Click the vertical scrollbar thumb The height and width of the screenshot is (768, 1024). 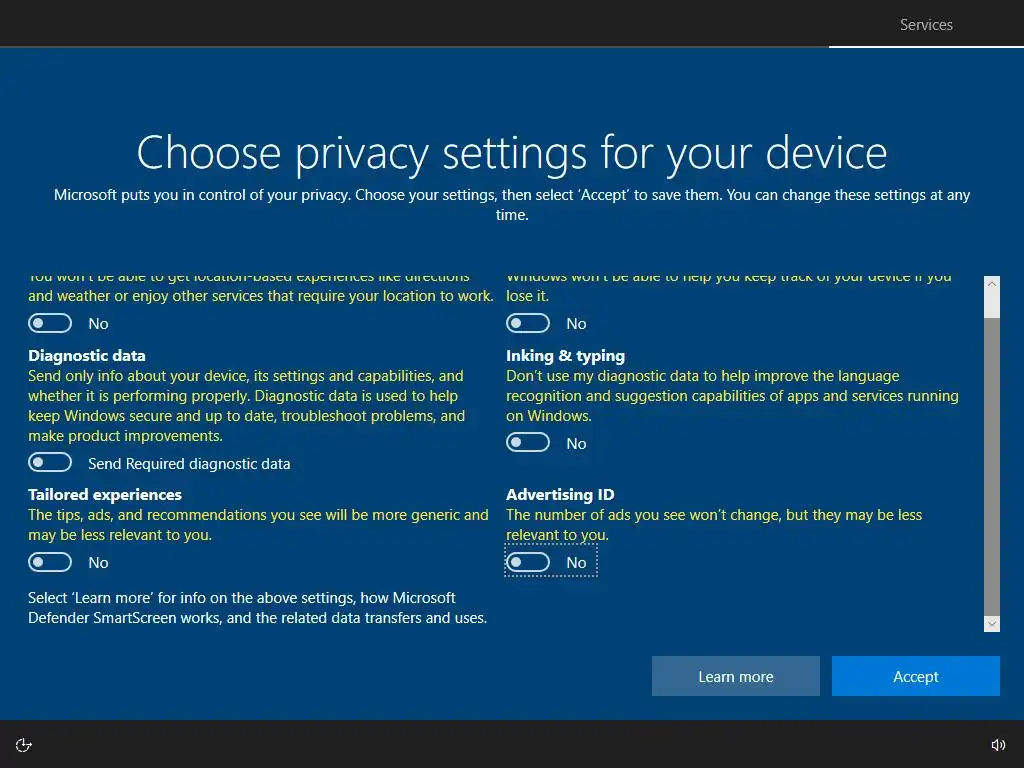[992, 466]
